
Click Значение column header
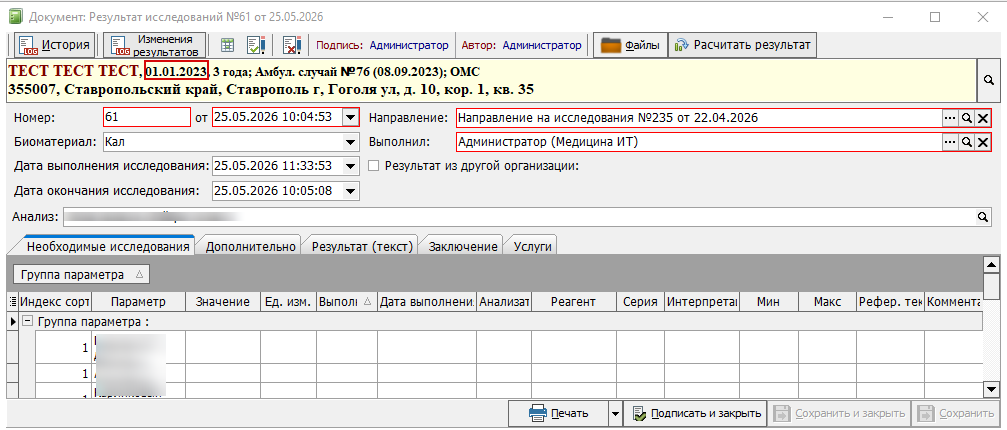(x=223, y=302)
